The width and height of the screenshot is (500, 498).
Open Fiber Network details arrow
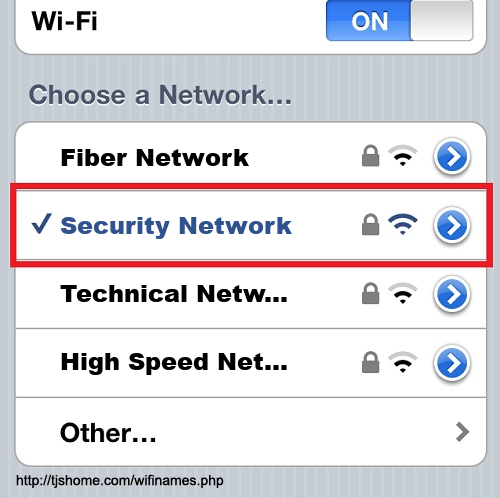tap(452, 156)
